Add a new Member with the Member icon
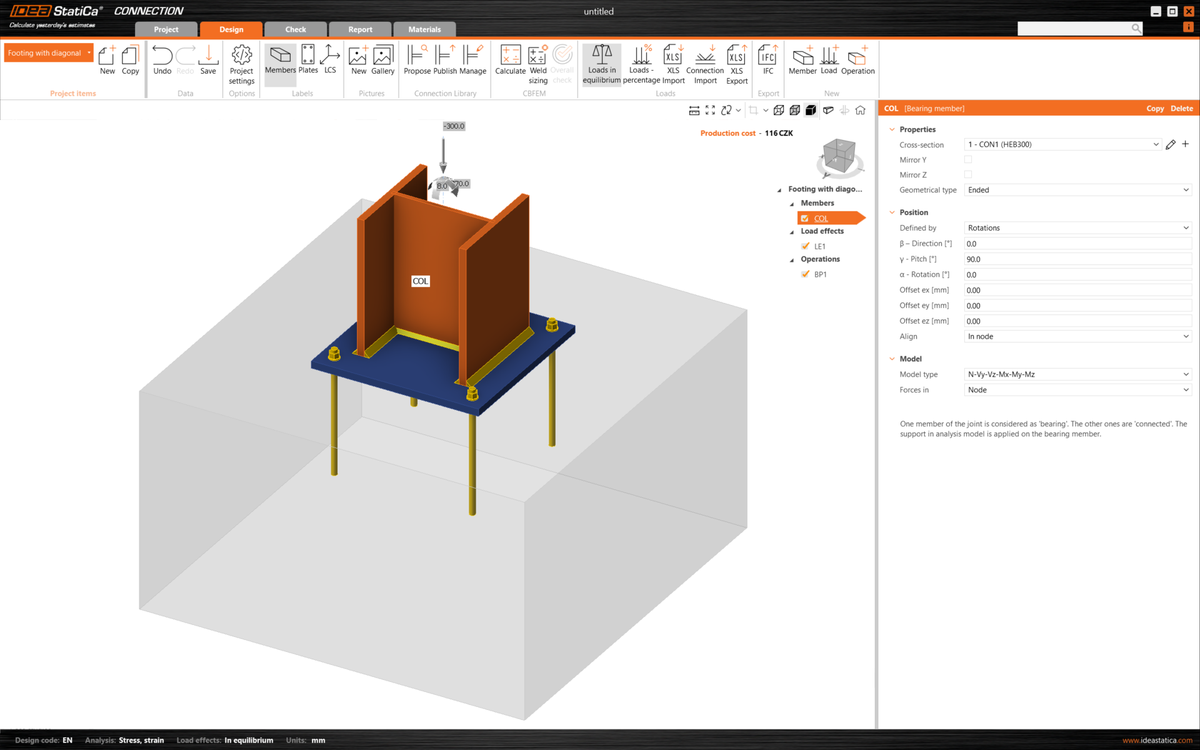The image size is (1200, 750). [x=803, y=62]
